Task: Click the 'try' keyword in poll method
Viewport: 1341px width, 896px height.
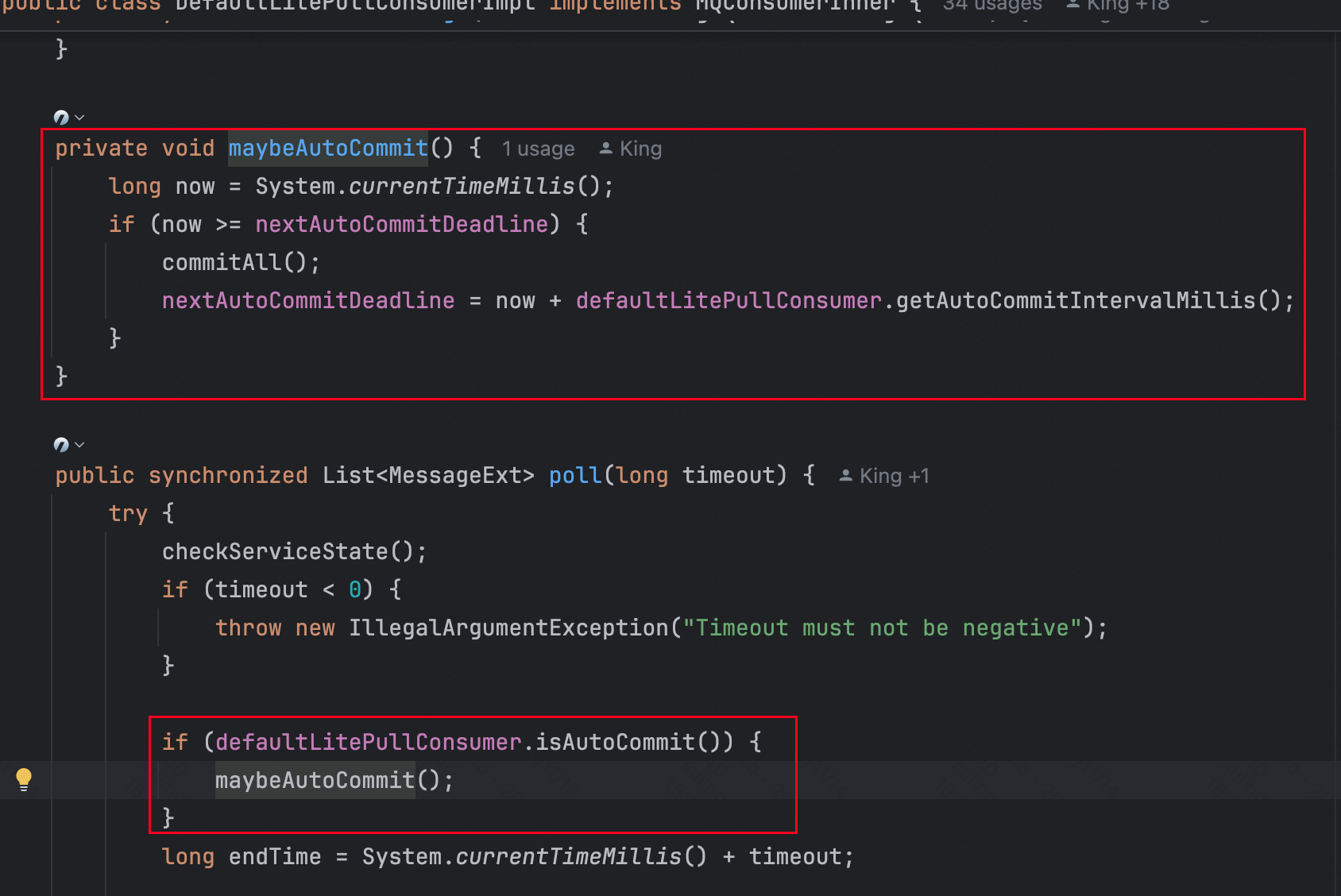Action: coord(128,514)
